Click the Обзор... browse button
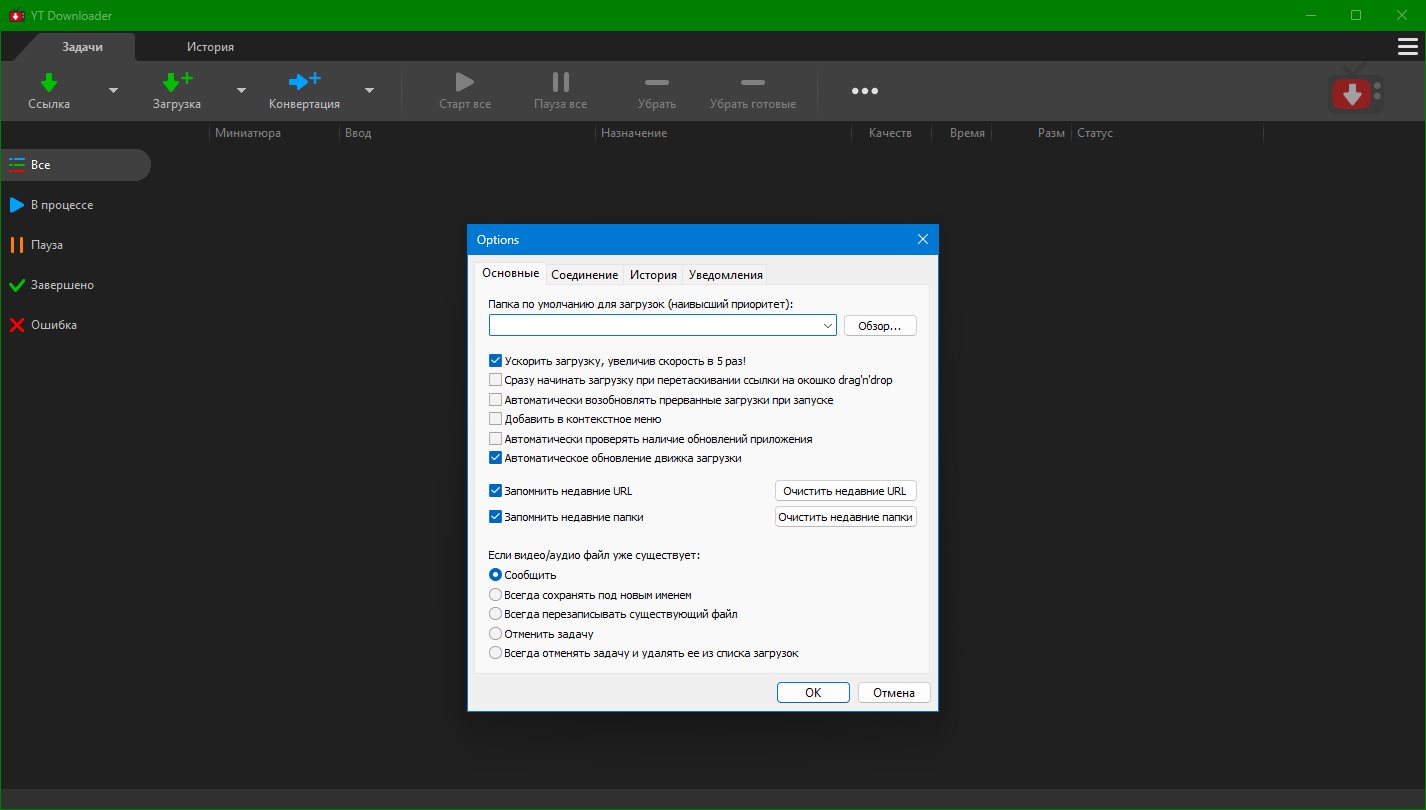Image resolution: width=1426 pixels, height=810 pixels. (880, 326)
